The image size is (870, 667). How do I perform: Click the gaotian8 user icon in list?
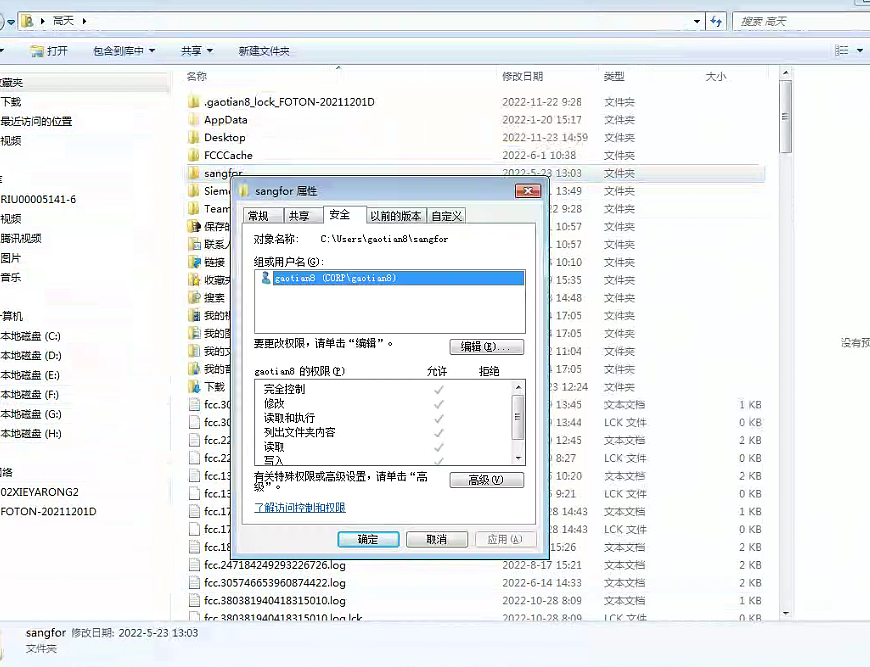click(266, 278)
